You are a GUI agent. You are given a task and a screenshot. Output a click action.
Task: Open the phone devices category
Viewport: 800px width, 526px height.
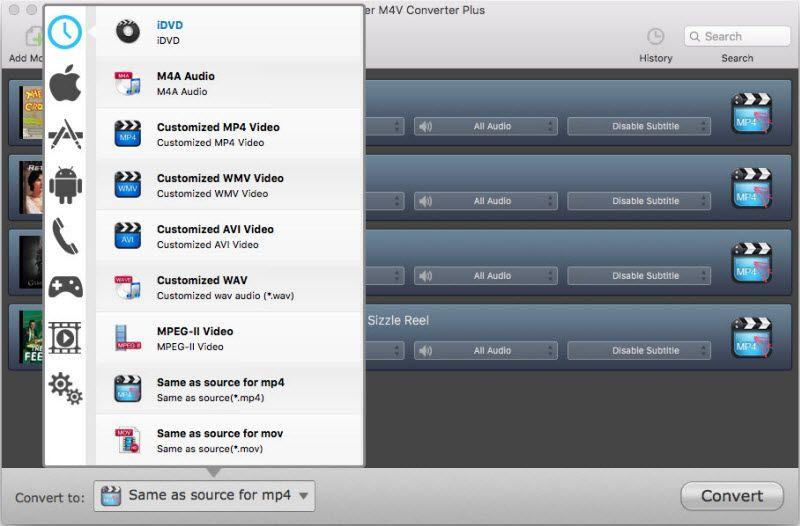coord(65,236)
